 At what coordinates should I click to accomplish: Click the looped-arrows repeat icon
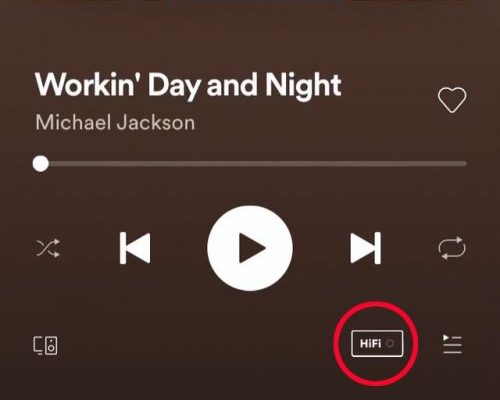[452, 248]
